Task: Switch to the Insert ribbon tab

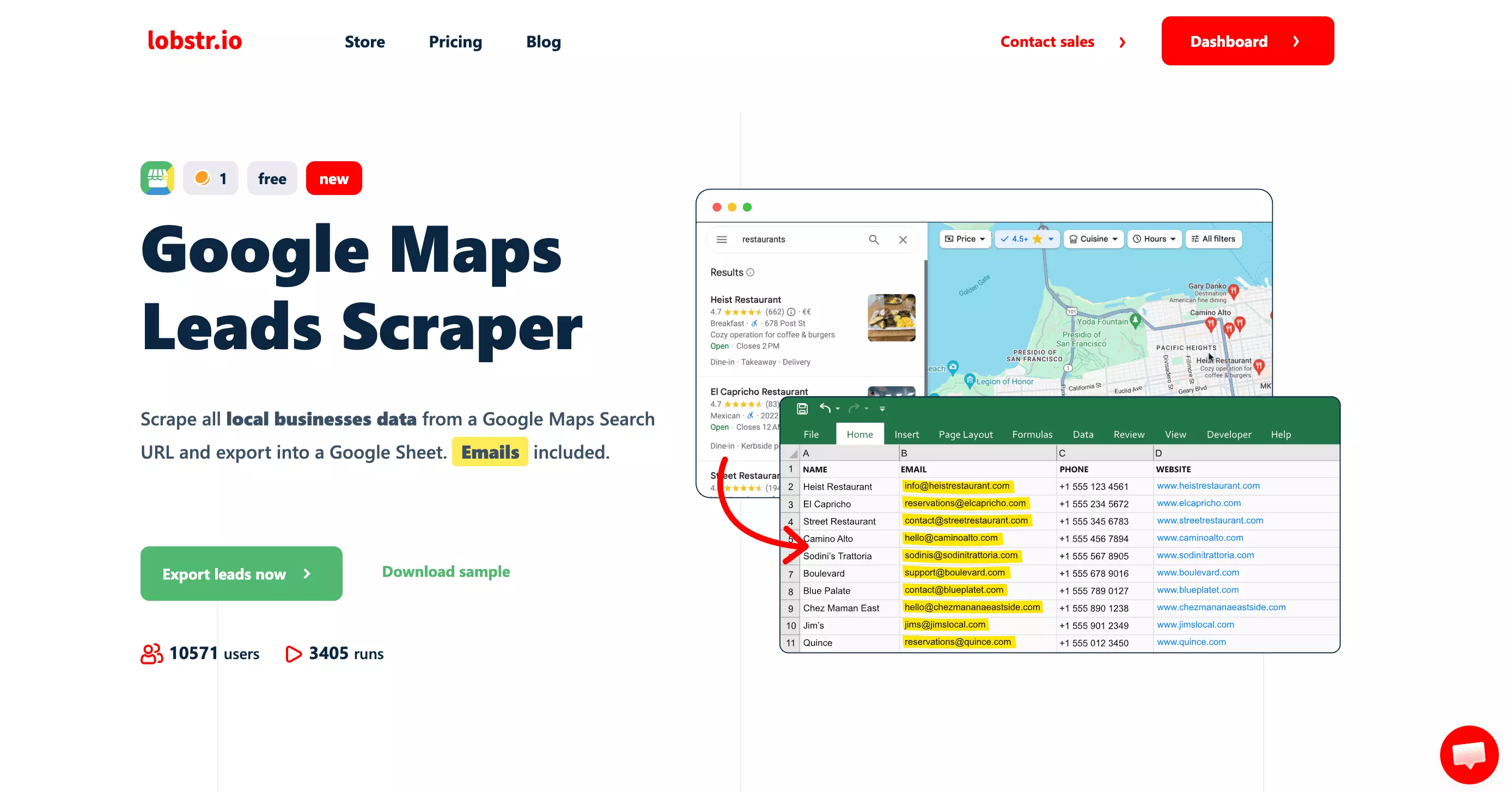Action: pos(906,435)
